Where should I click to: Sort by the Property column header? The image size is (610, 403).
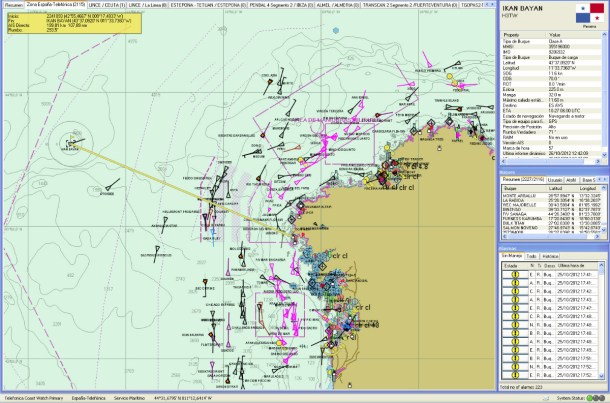523,35
